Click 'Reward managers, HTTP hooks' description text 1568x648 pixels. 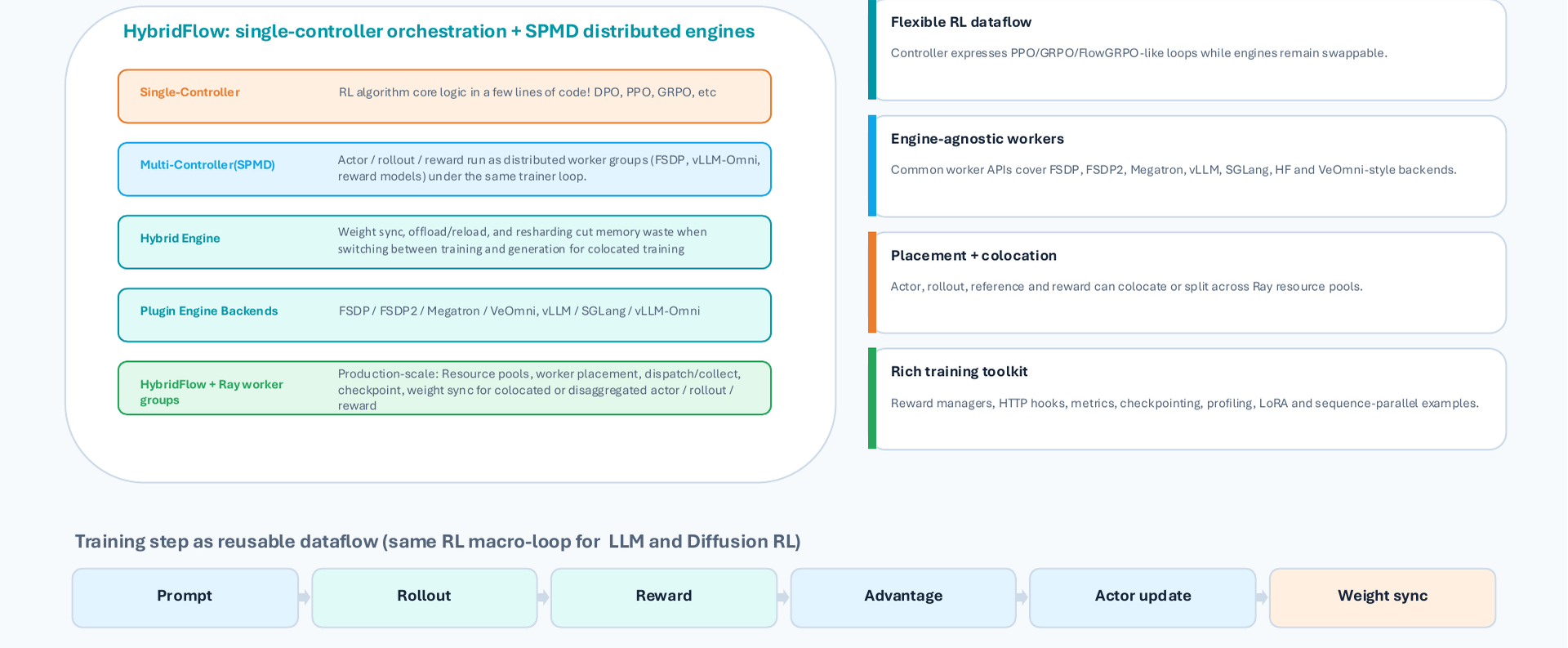point(1184,404)
